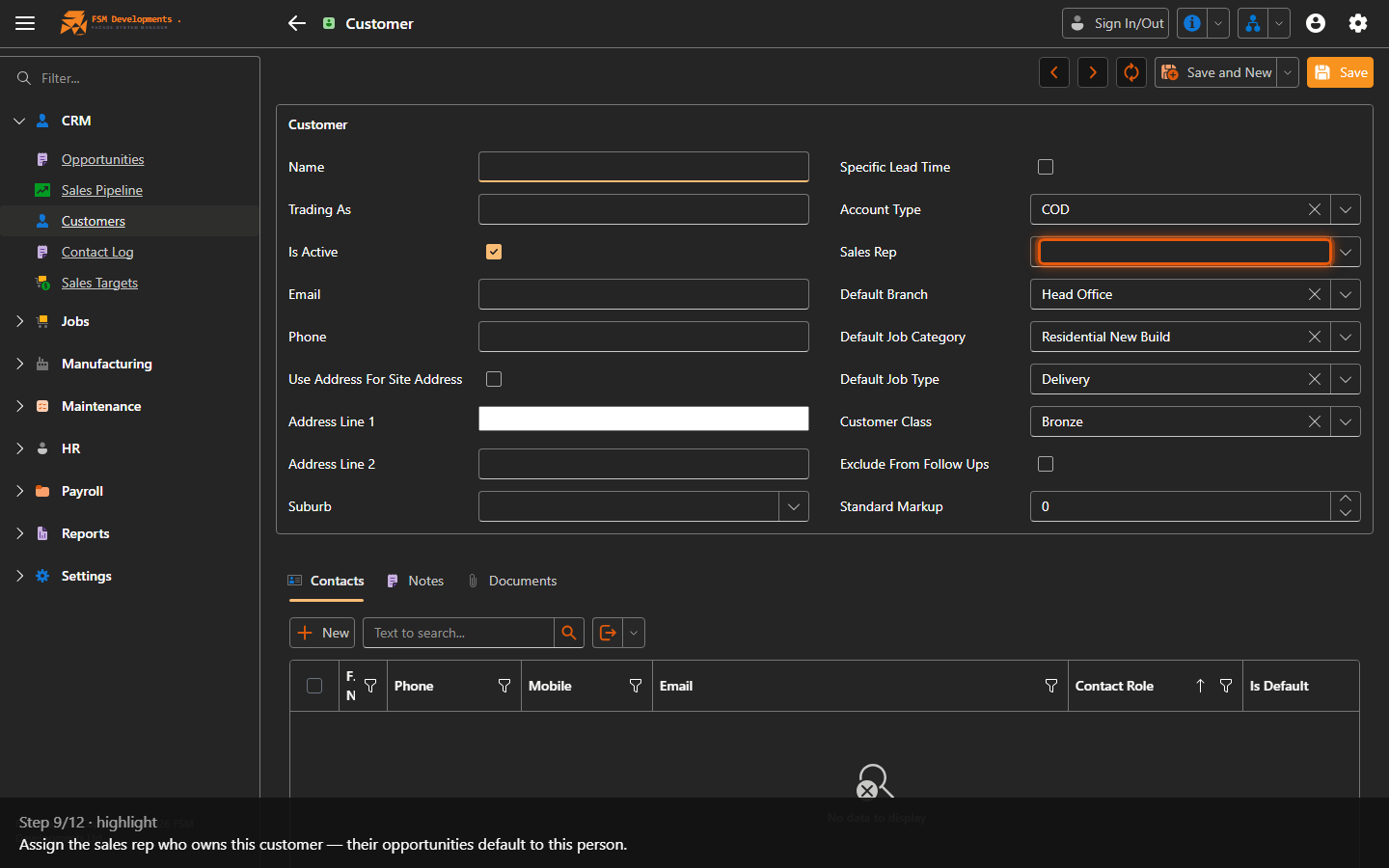1389x868 pixels.
Task: Go to previous record arrow
Action: click(x=1054, y=72)
